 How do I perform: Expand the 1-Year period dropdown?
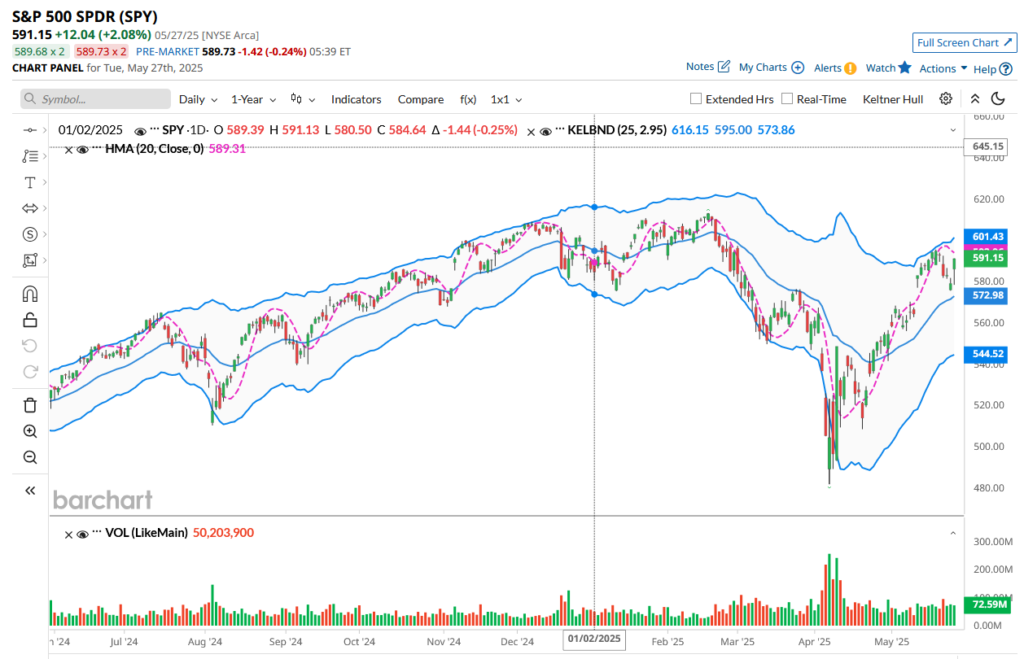pyautogui.click(x=254, y=99)
